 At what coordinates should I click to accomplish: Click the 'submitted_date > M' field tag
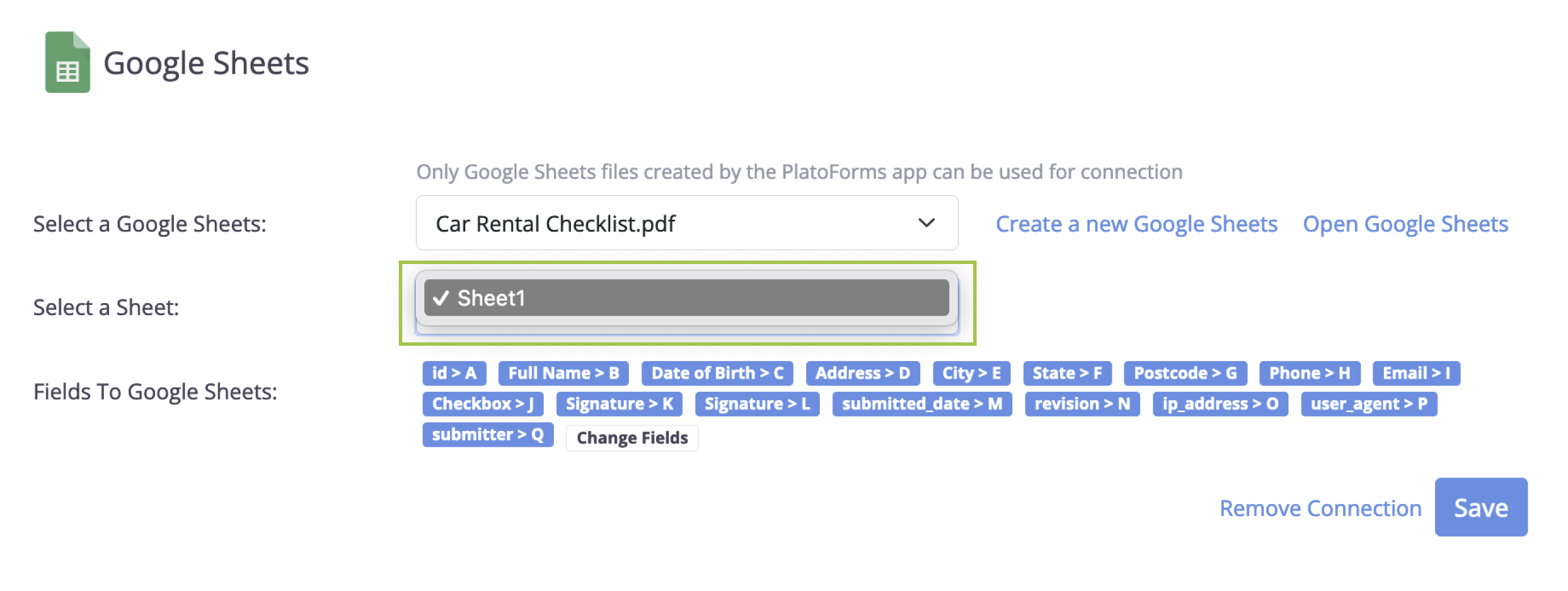pyautogui.click(x=921, y=404)
